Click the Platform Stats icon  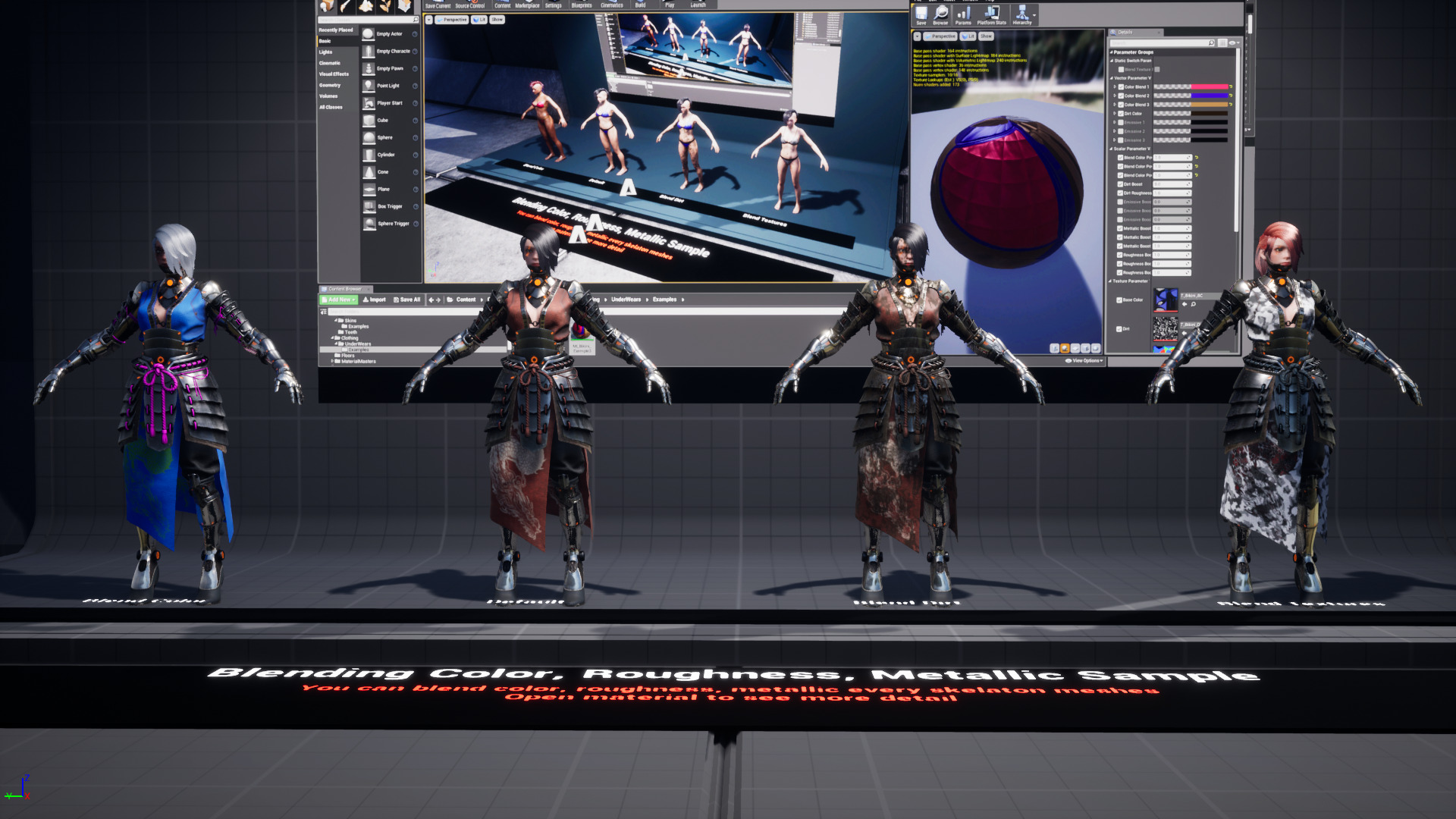[x=991, y=14]
